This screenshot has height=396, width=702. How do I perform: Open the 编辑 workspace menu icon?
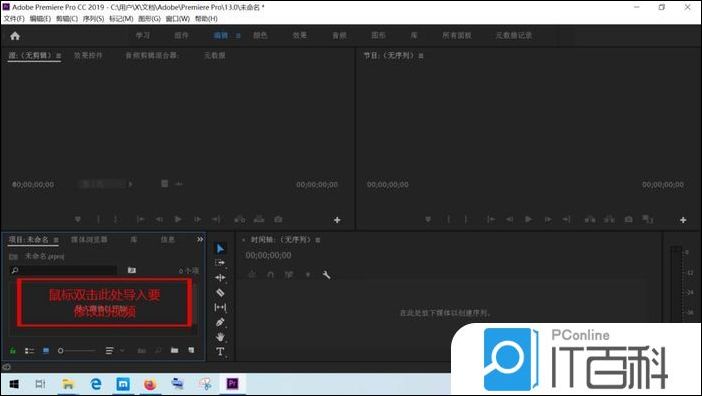[238, 36]
